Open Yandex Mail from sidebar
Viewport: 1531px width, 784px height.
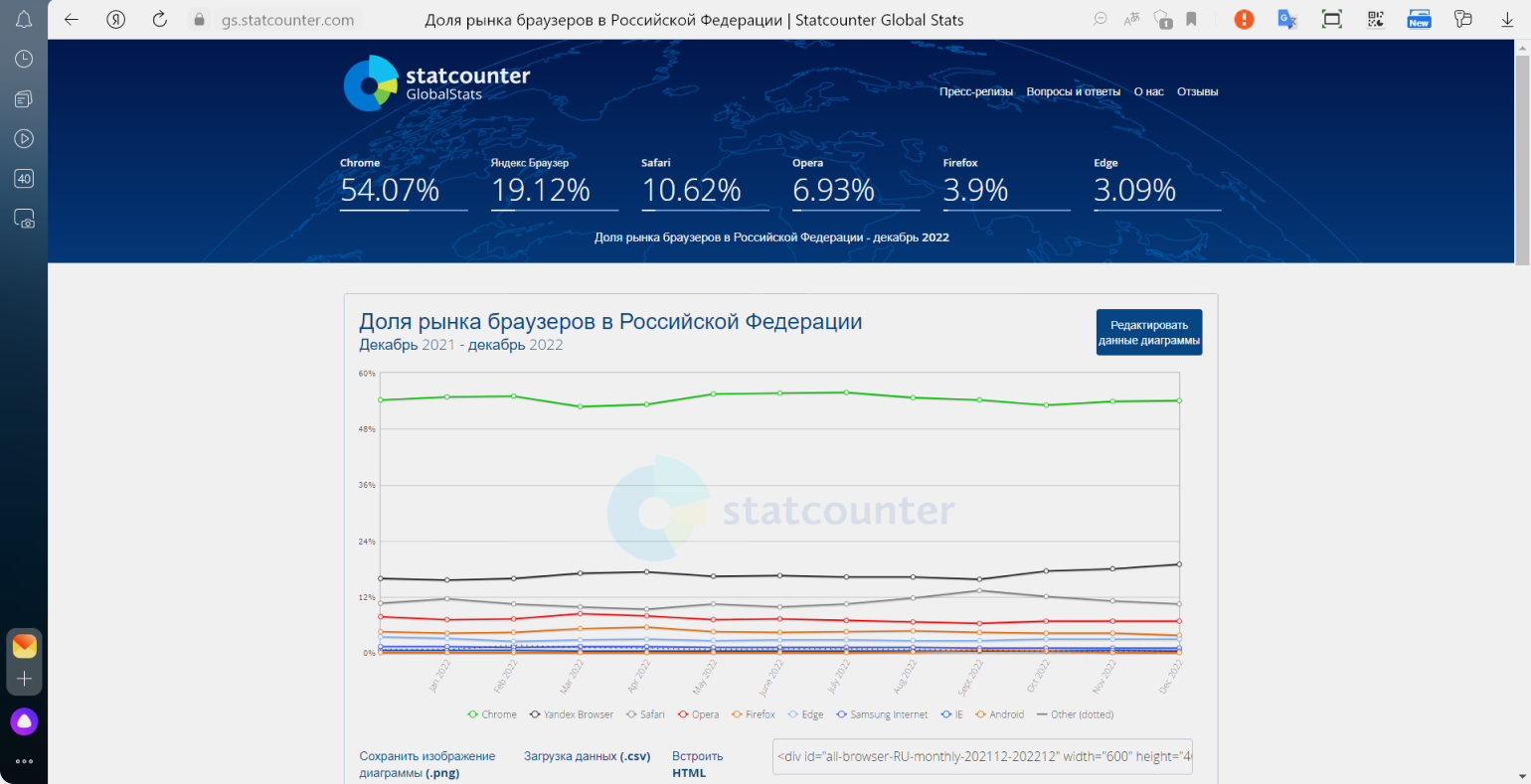coord(24,646)
